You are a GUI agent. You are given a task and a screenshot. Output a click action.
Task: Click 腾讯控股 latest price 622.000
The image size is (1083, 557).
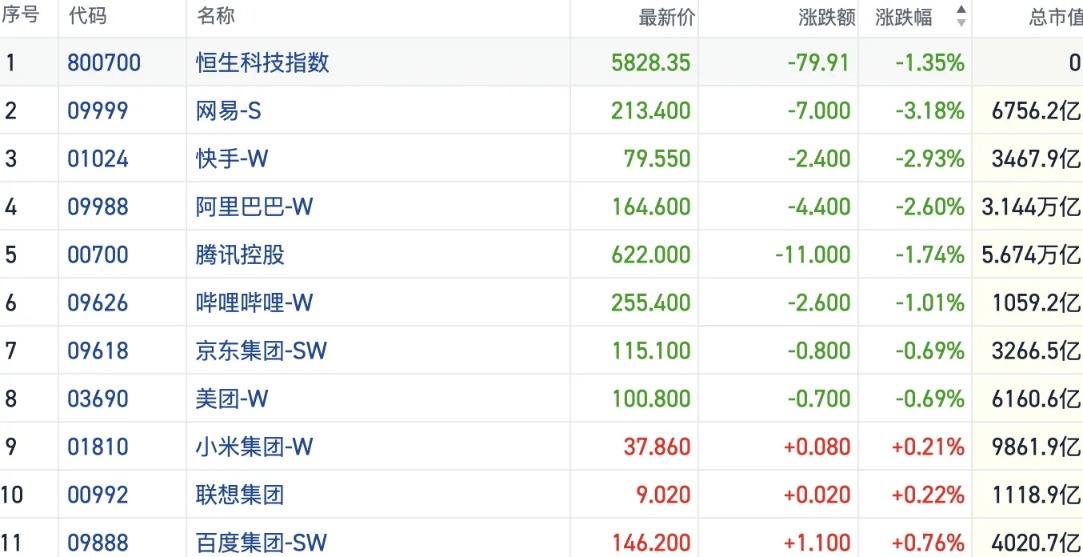coord(650,255)
